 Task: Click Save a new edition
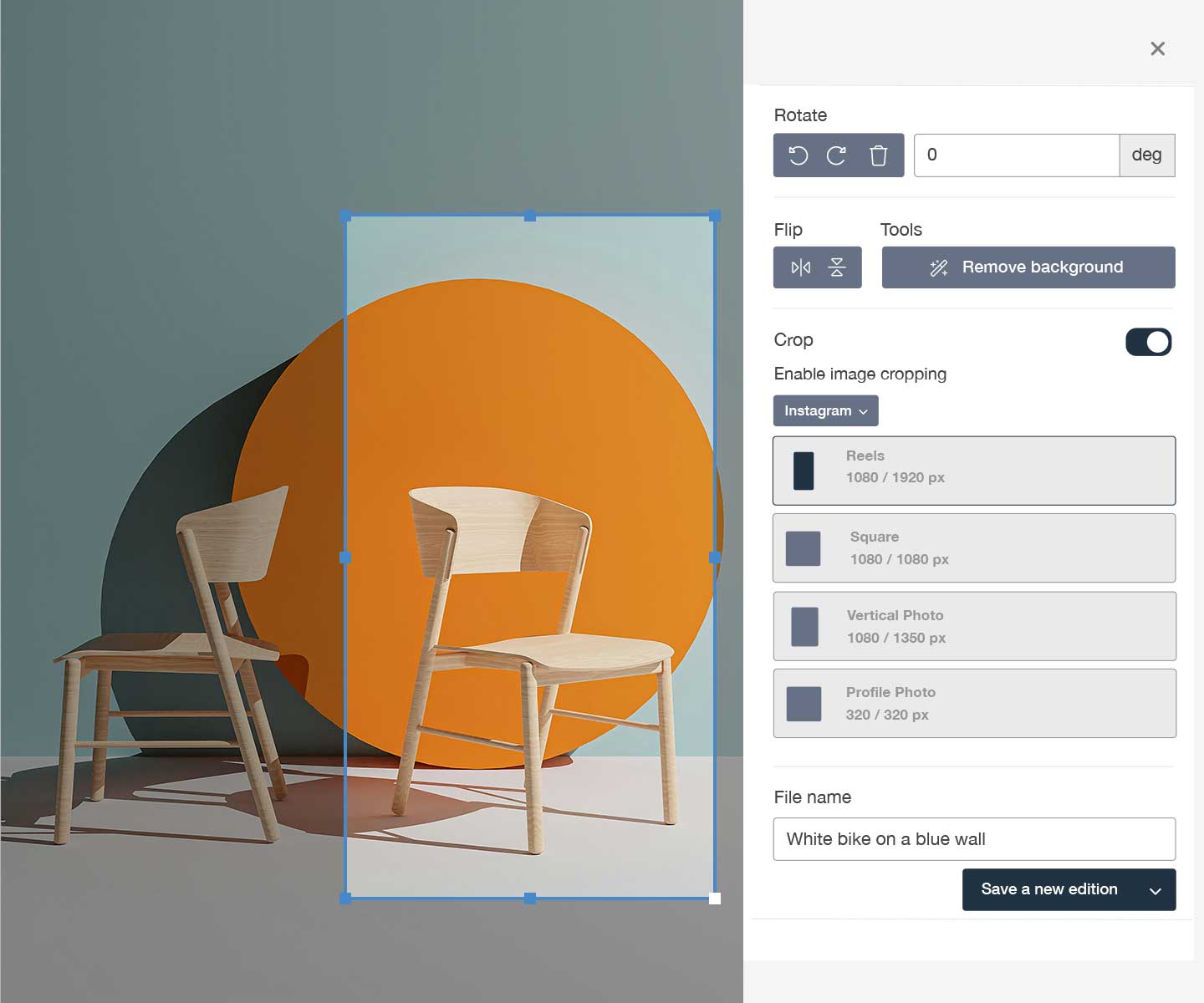tap(1048, 889)
